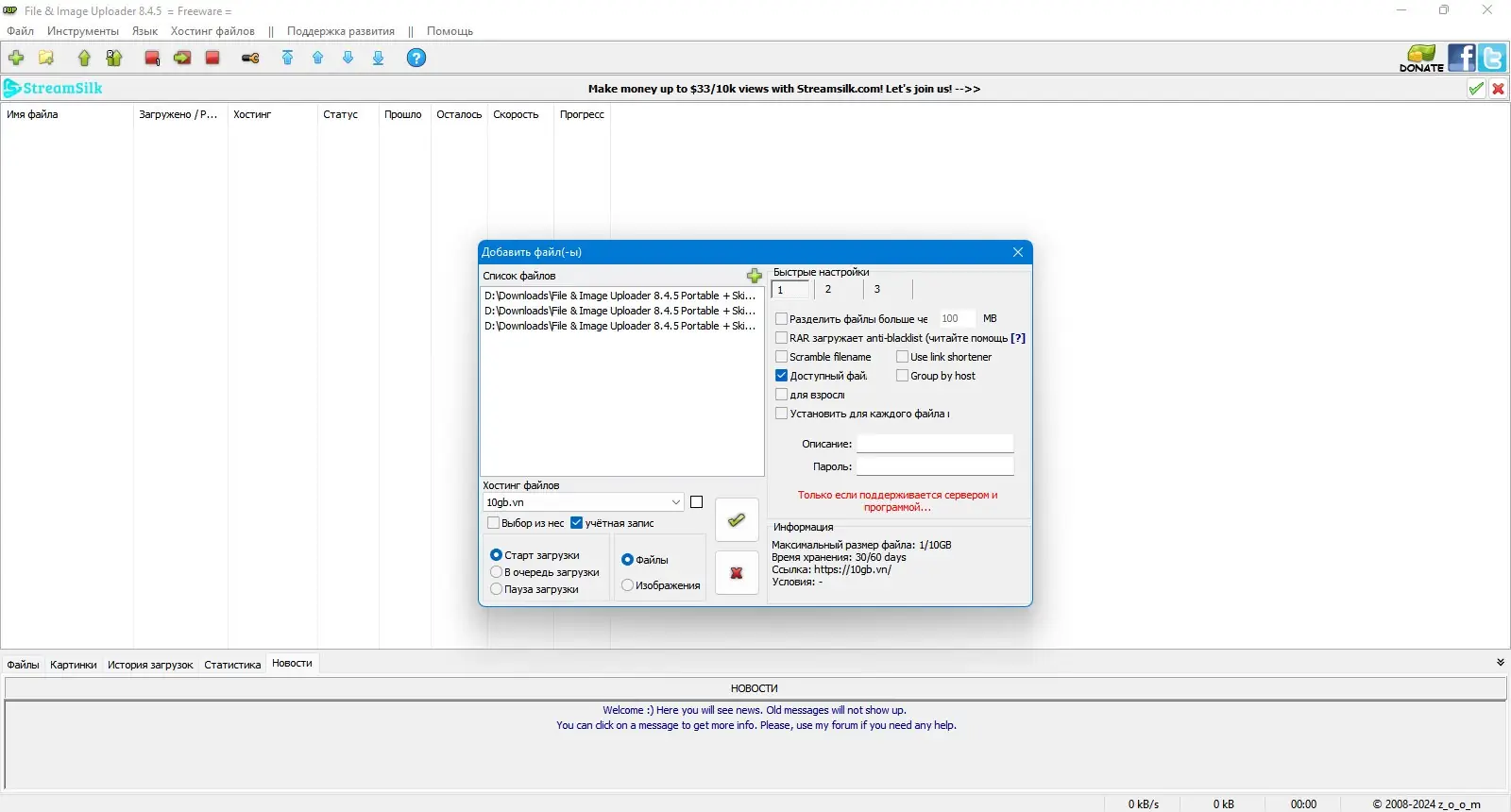Uncheck the "учётная запис" checkbox
The image size is (1511, 812).
tap(576, 523)
